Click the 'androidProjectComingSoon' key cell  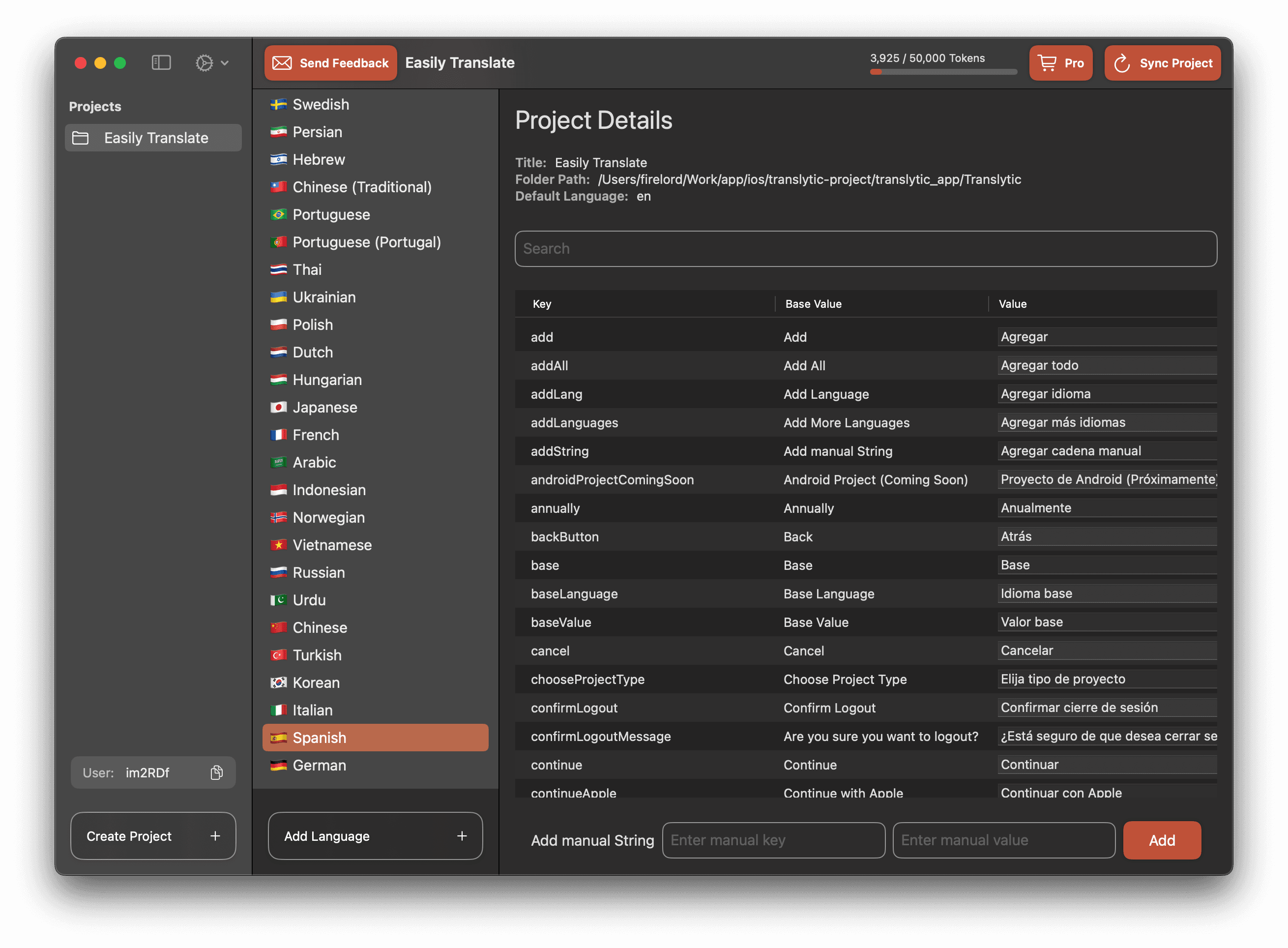(x=612, y=480)
